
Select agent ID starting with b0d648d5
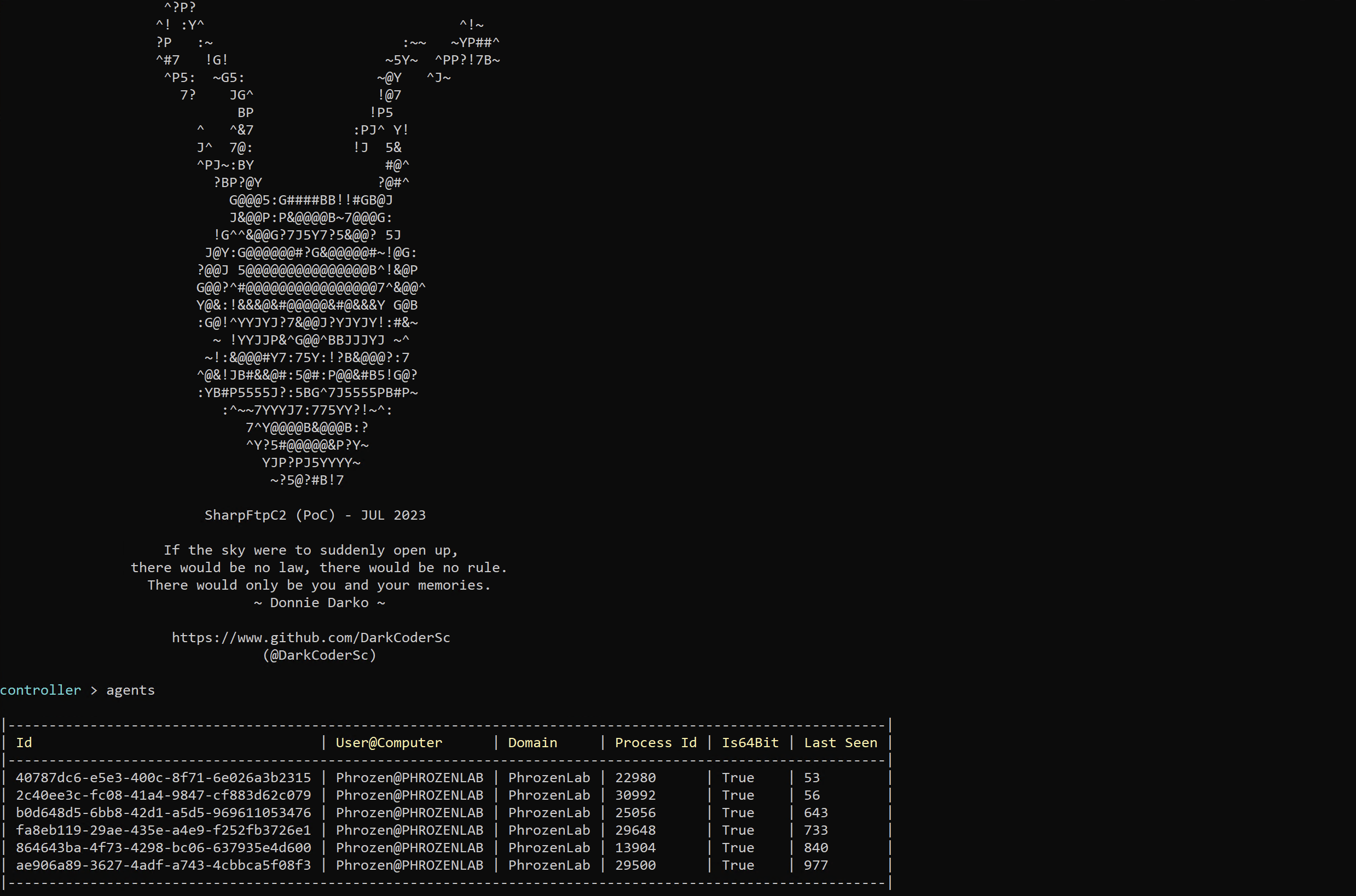164,812
